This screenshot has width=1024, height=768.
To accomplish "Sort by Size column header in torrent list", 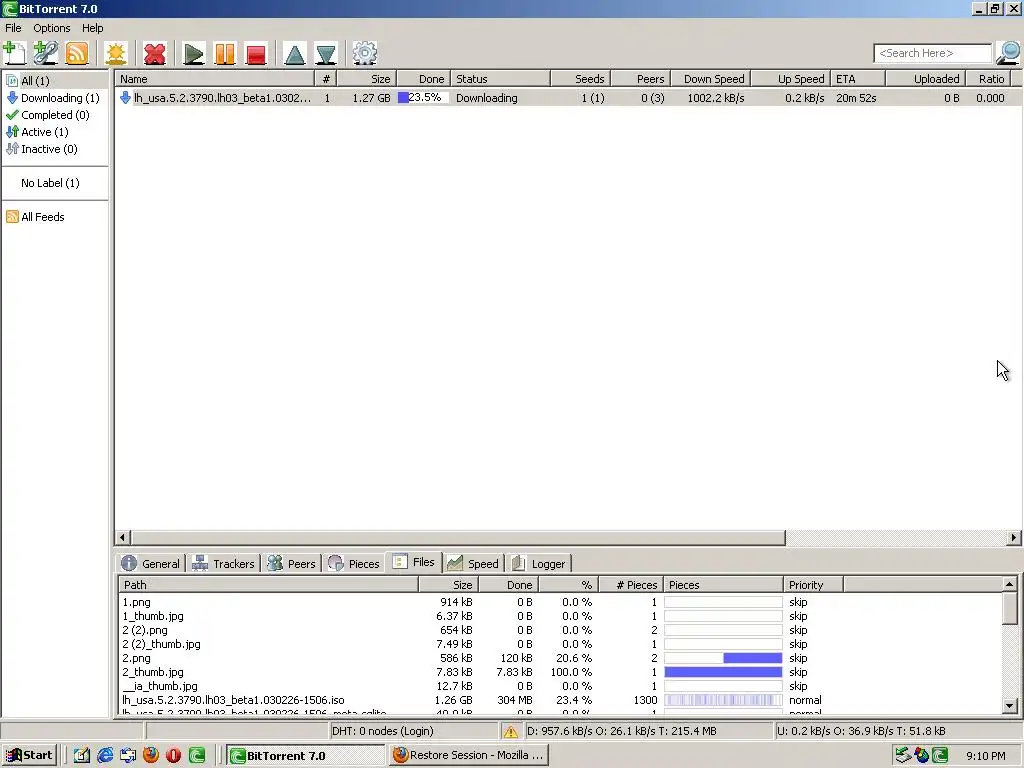I will tap(366, 79).
